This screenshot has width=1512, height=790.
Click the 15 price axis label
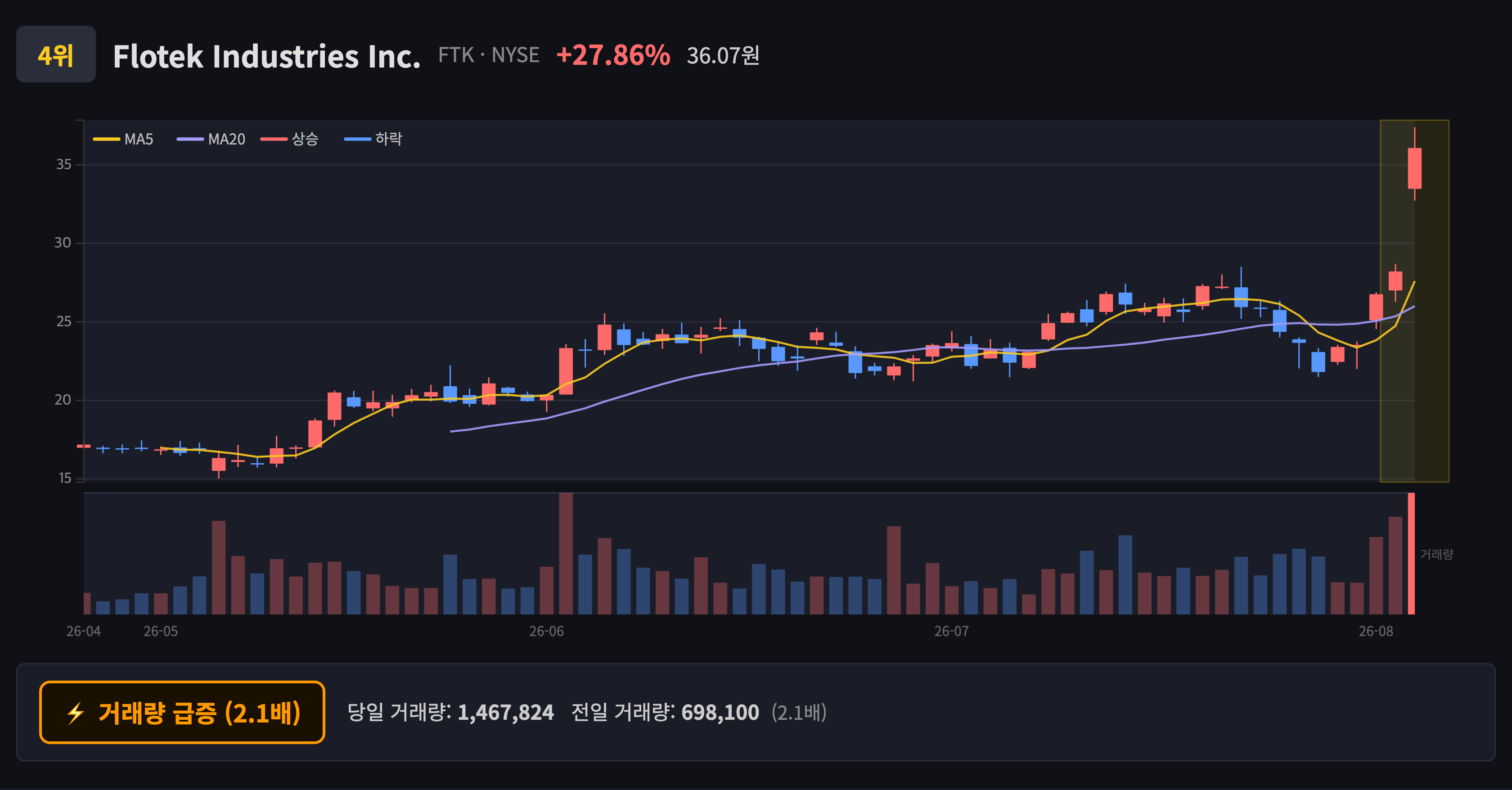click(x=64, y=478)
